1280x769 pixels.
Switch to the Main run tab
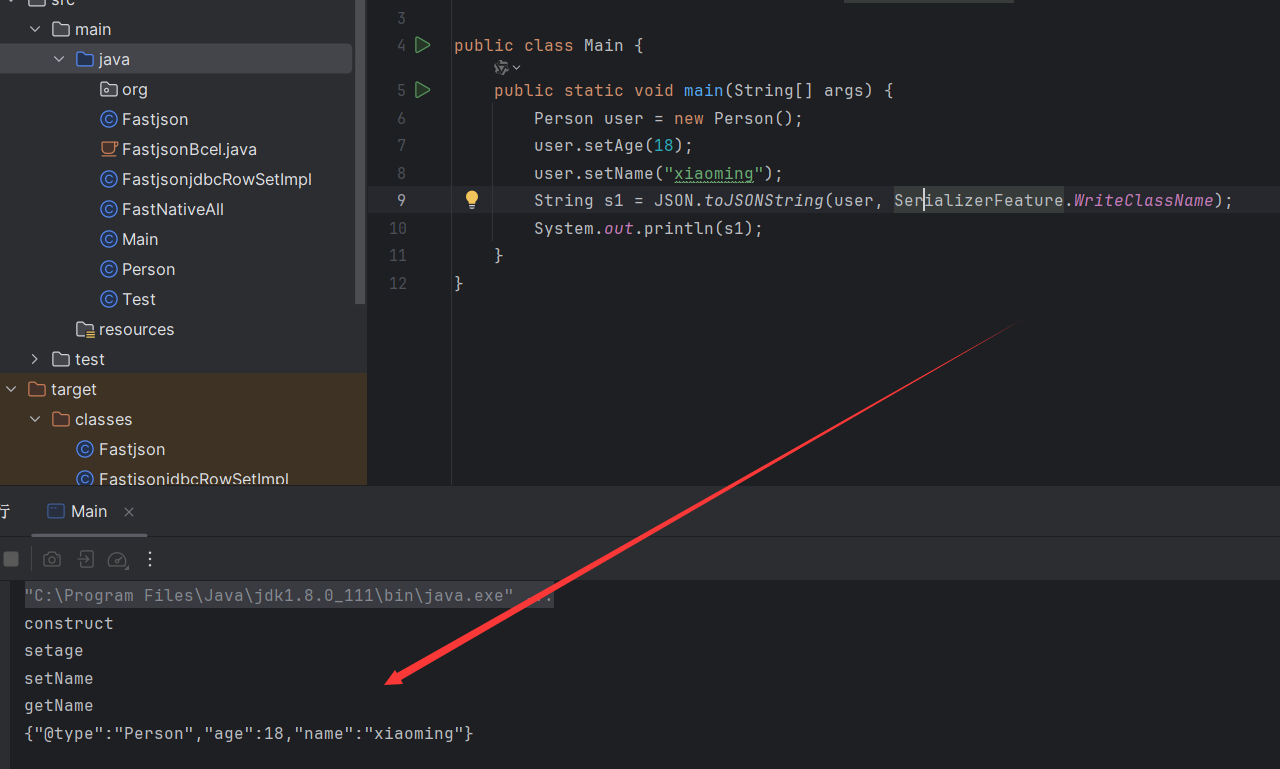tap(89, 511)
